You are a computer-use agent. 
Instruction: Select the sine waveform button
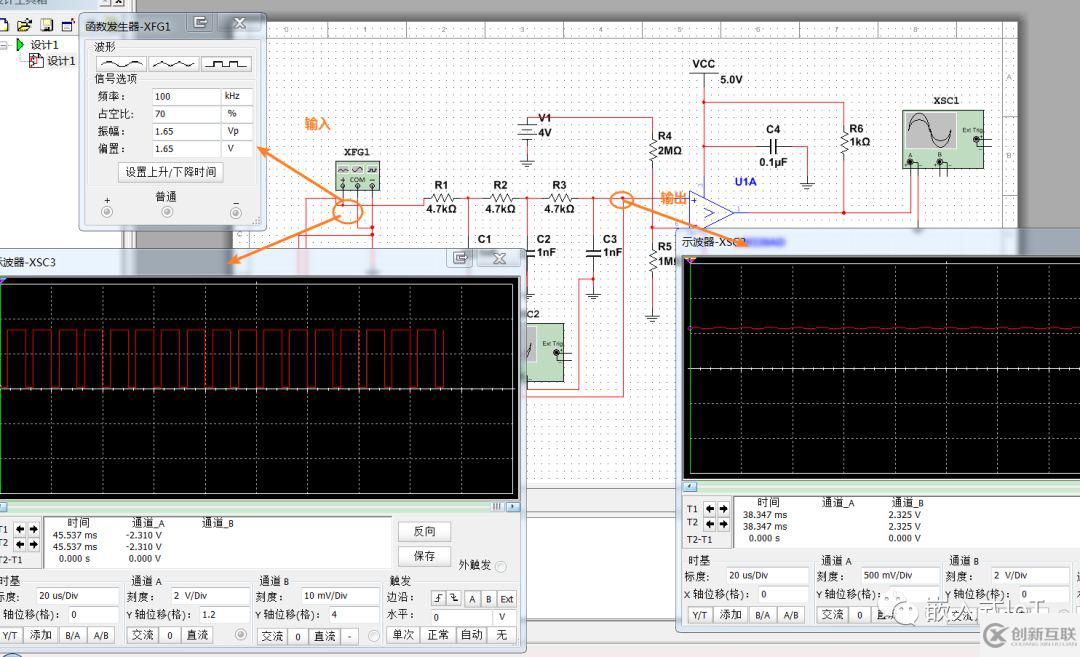pyautogui.click(x=120, y=63)
